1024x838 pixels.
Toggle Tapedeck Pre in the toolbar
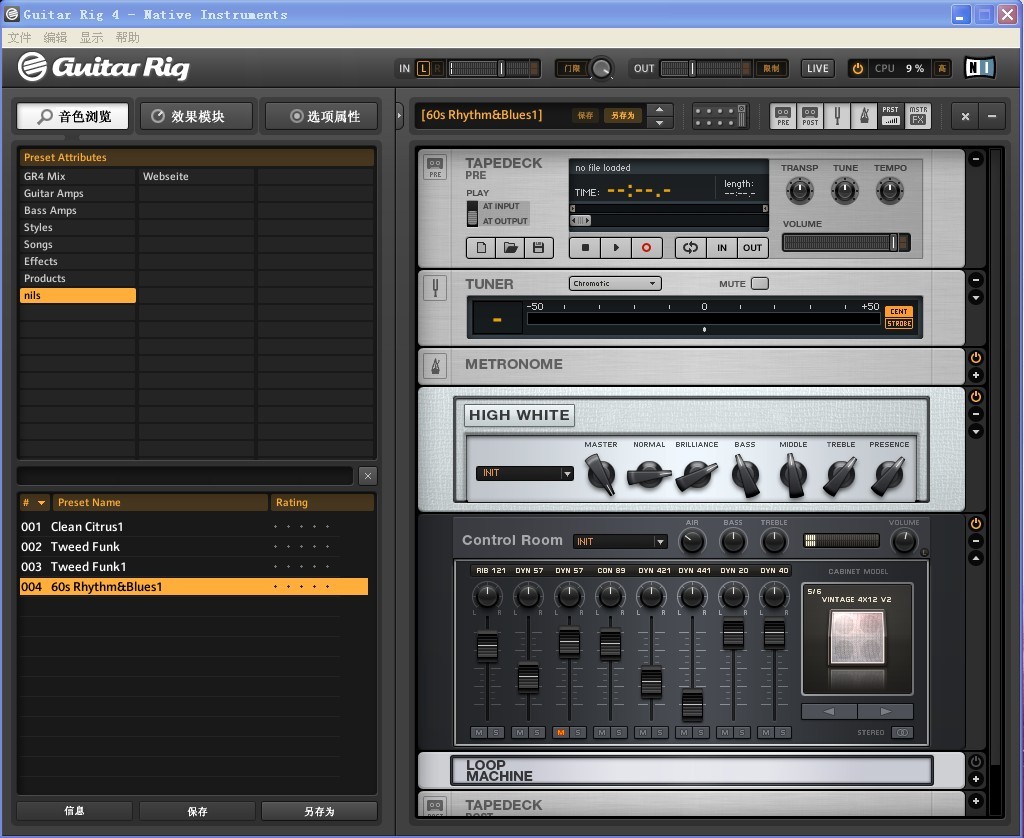click(x=783, y=116)
